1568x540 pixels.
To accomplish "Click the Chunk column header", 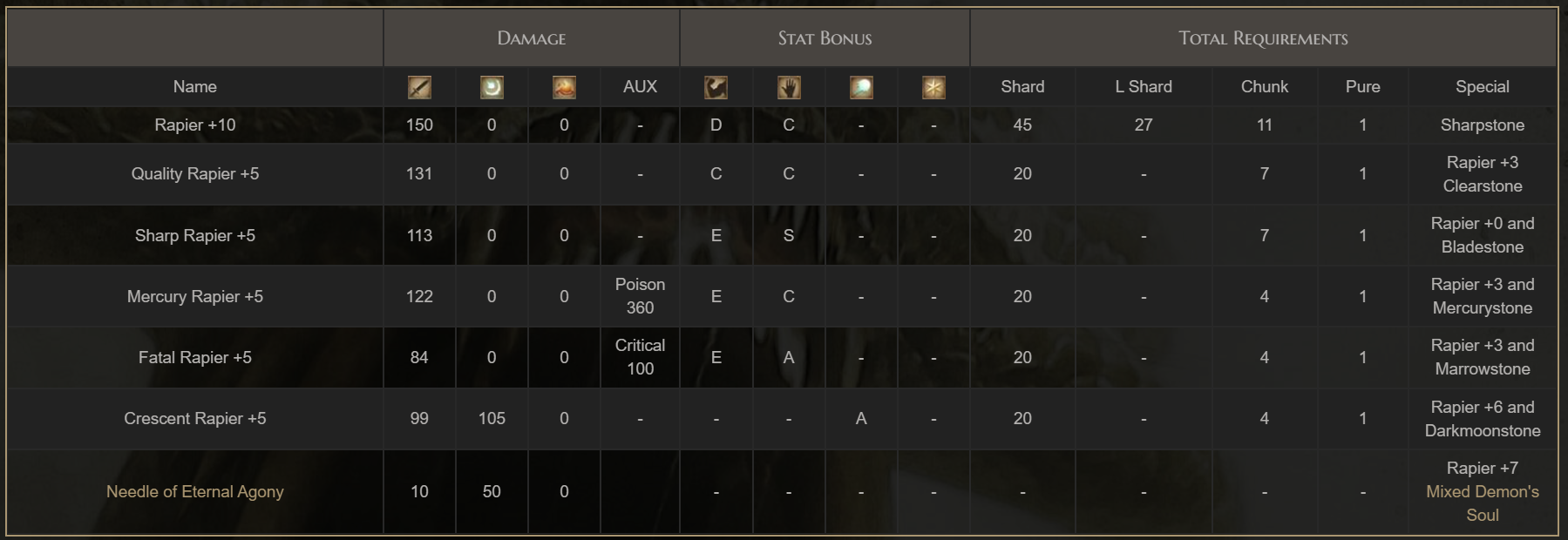I will pyautogui.click(x=1265, y=86).
